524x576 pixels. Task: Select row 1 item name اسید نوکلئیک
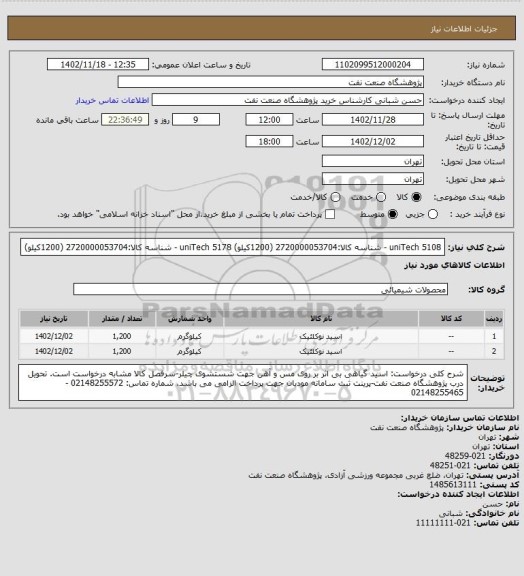(x=321, y=336)
